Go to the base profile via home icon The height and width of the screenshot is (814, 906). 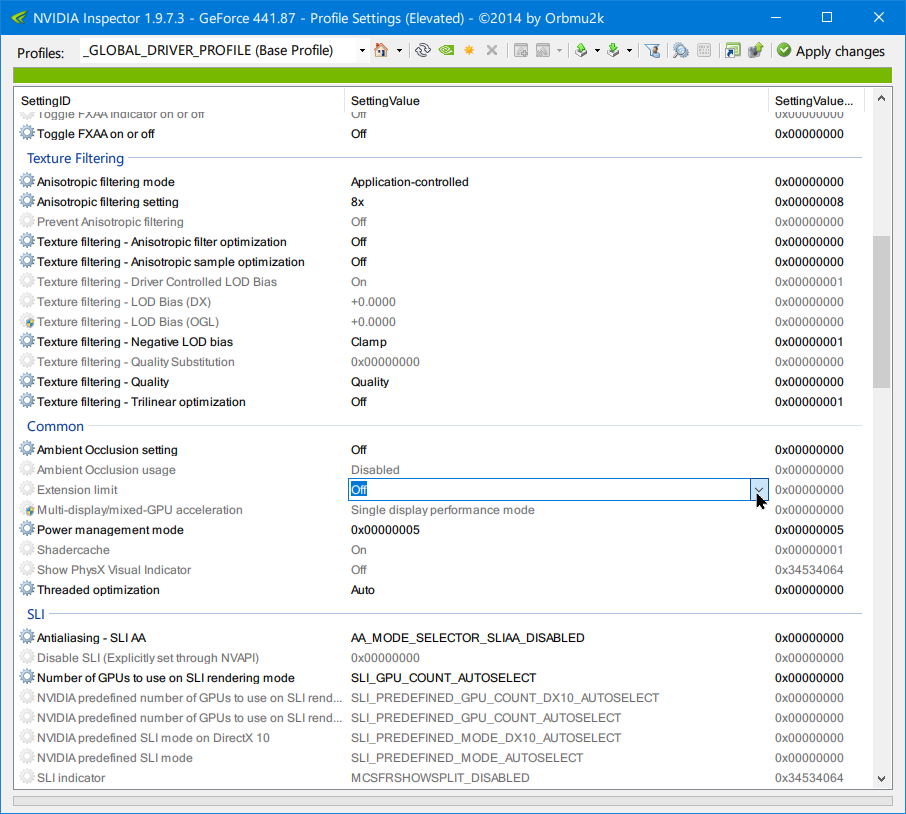[381, 50]
